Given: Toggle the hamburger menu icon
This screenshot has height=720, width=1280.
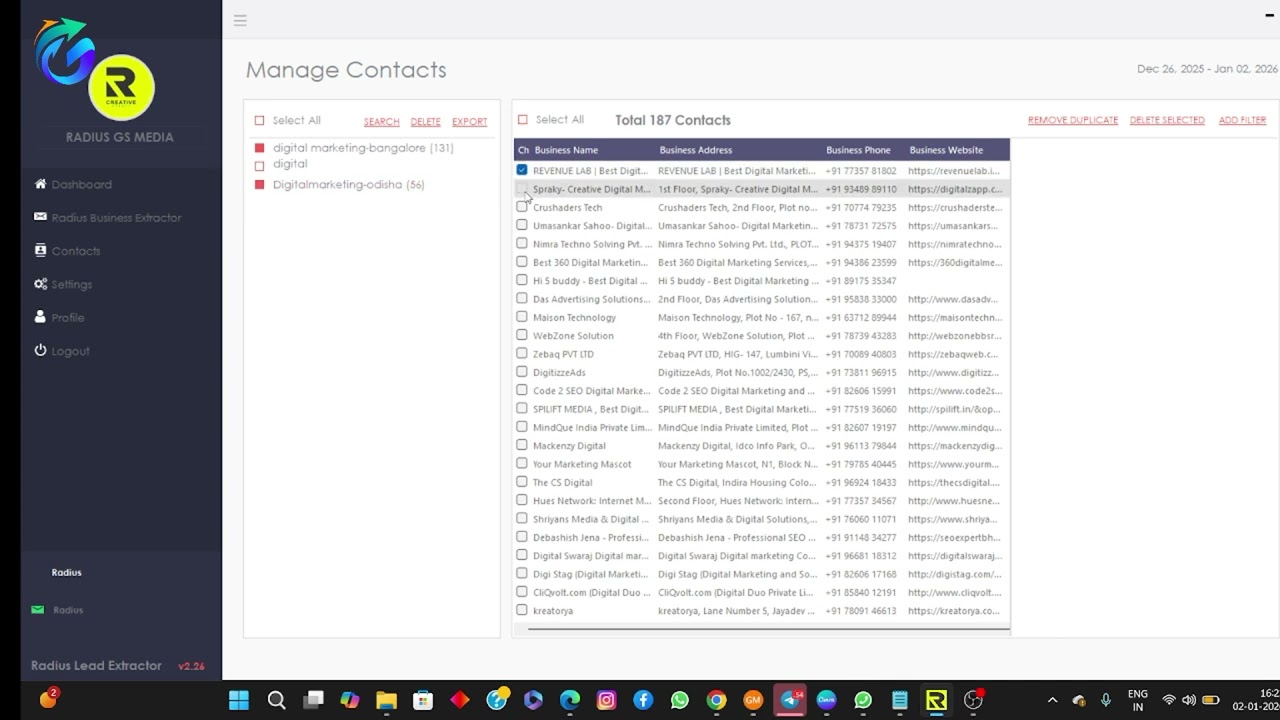Looking at the screenshot, I should click(240, 20).
